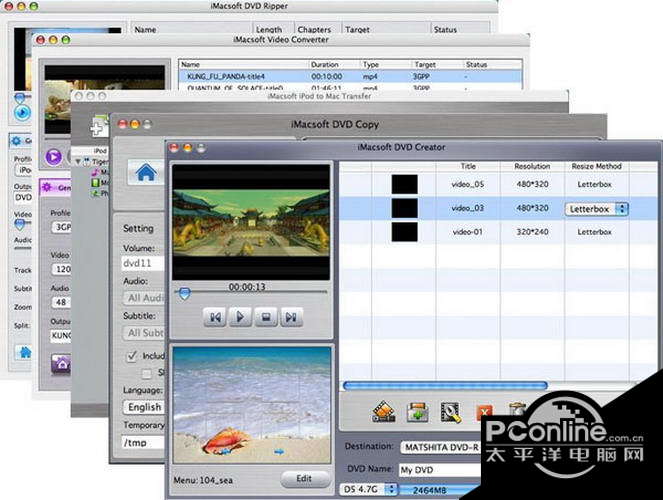Click the red X remove icon in DVD Creator
Screen dimensions: 663x500
(484, 413)
